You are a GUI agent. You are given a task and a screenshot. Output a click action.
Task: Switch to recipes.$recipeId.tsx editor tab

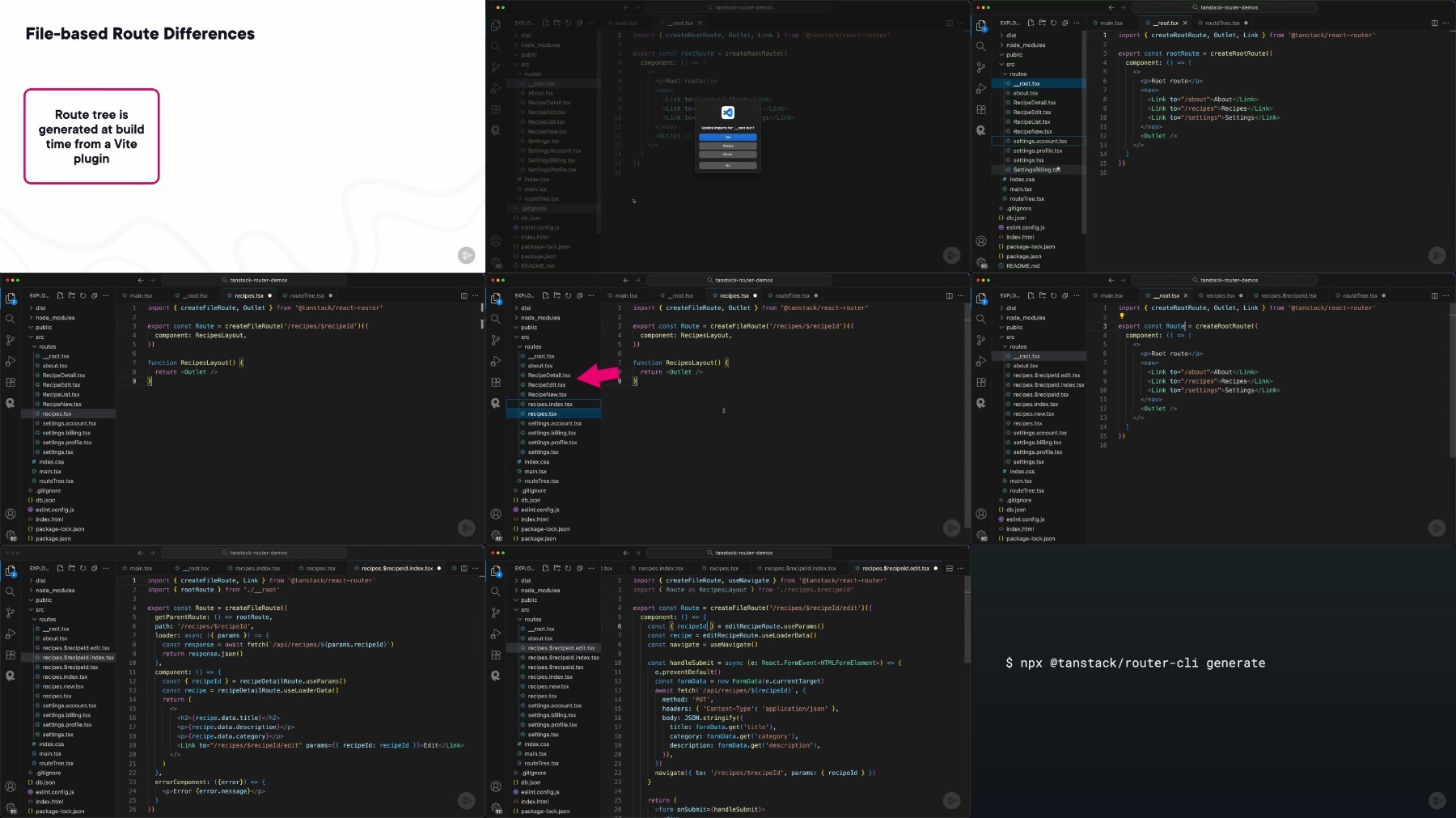pyautogui.click(x=1288, y=295)
